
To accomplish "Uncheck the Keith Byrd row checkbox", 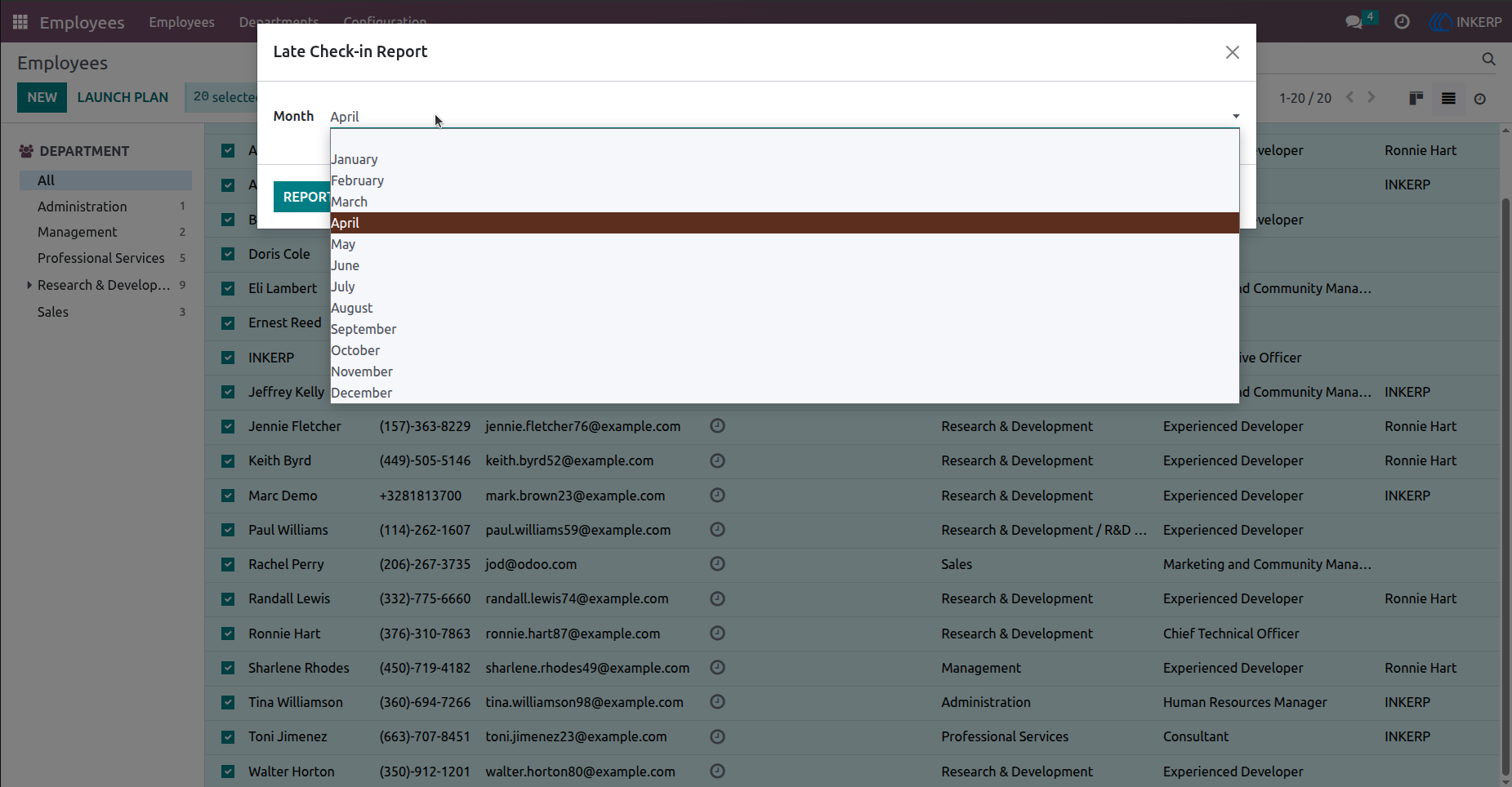I will tap(228, 461).
